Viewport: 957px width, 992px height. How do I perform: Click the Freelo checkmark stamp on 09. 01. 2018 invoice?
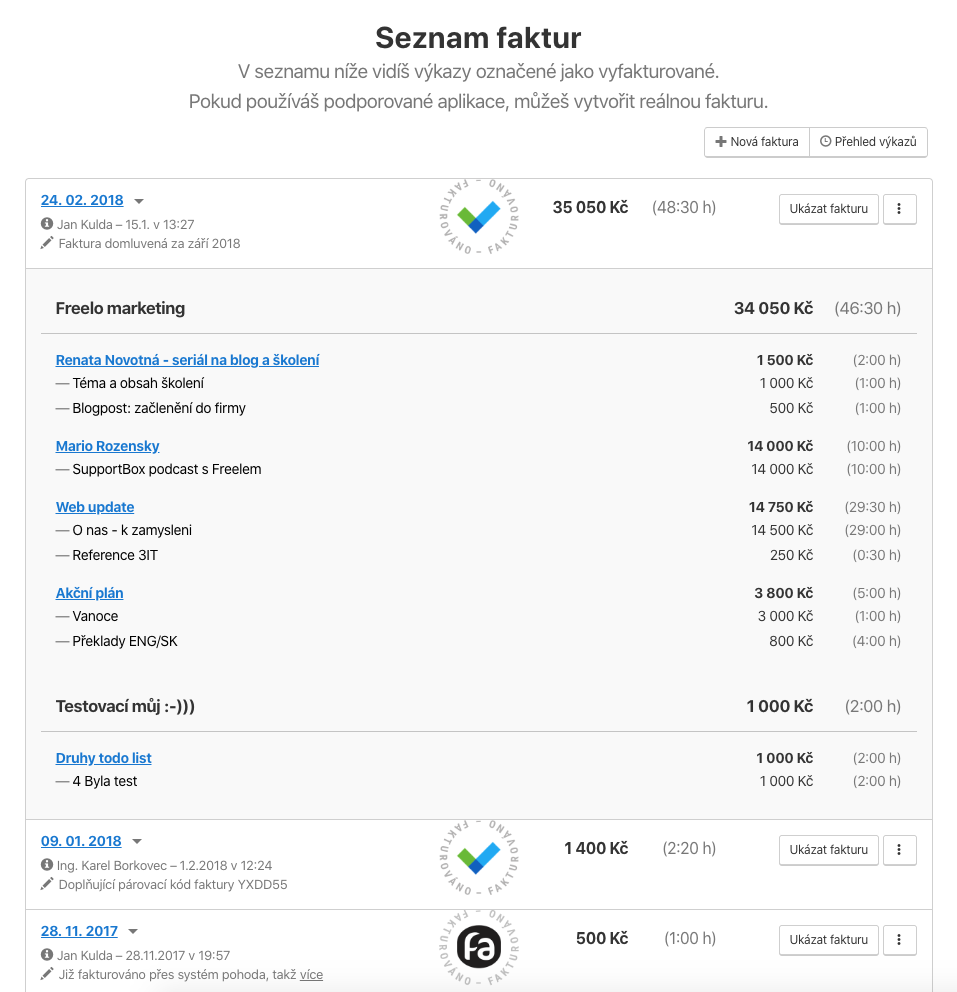point(478,857)
